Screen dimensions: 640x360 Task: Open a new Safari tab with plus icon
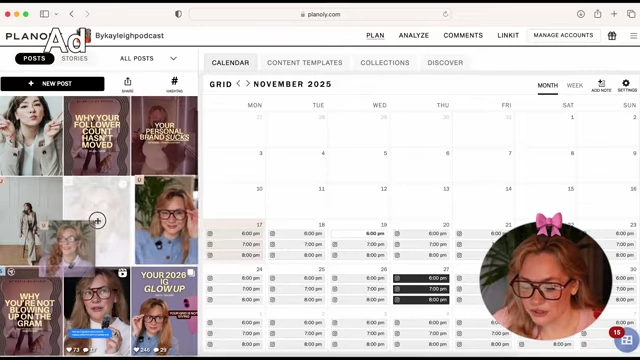click(x=614, y=14)
